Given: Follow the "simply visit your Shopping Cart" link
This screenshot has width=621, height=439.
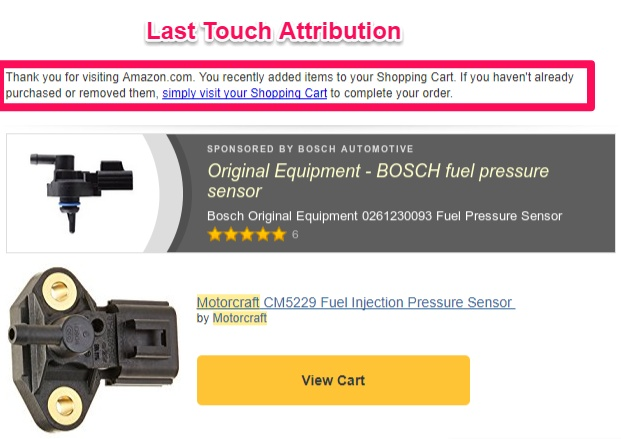Looking at the screenshot, I should point(245,93).
